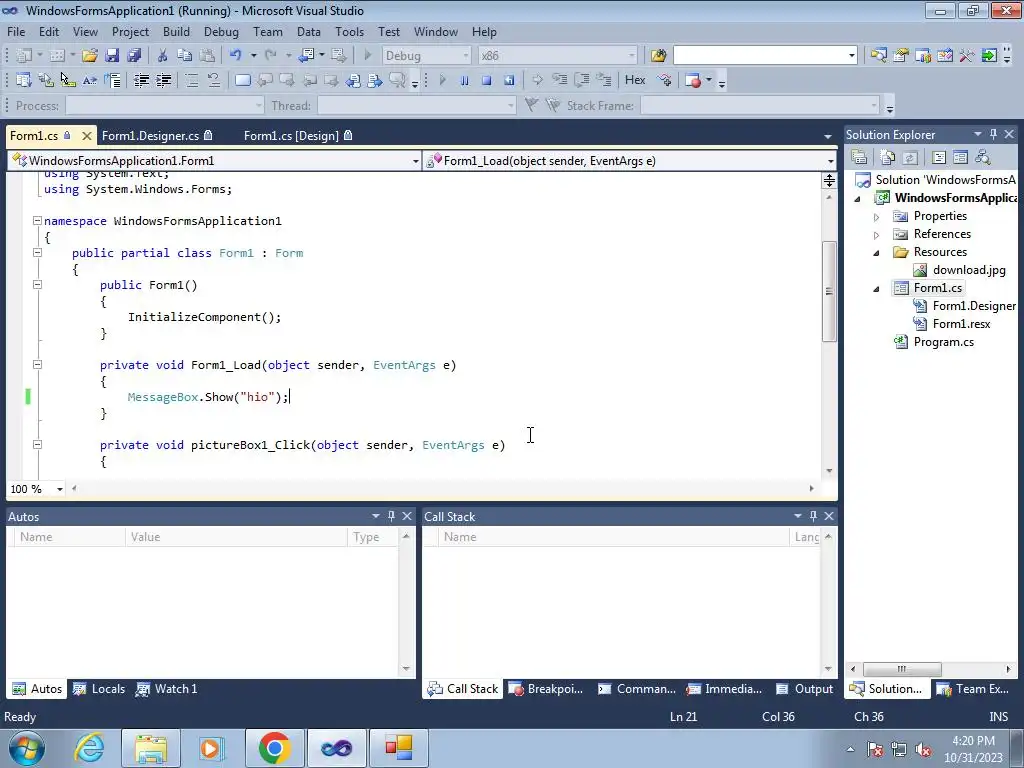Open Google Chrome from the taskbar
Image resolution: width=1024 pixels, height=768 pixels.
point(274,748)
